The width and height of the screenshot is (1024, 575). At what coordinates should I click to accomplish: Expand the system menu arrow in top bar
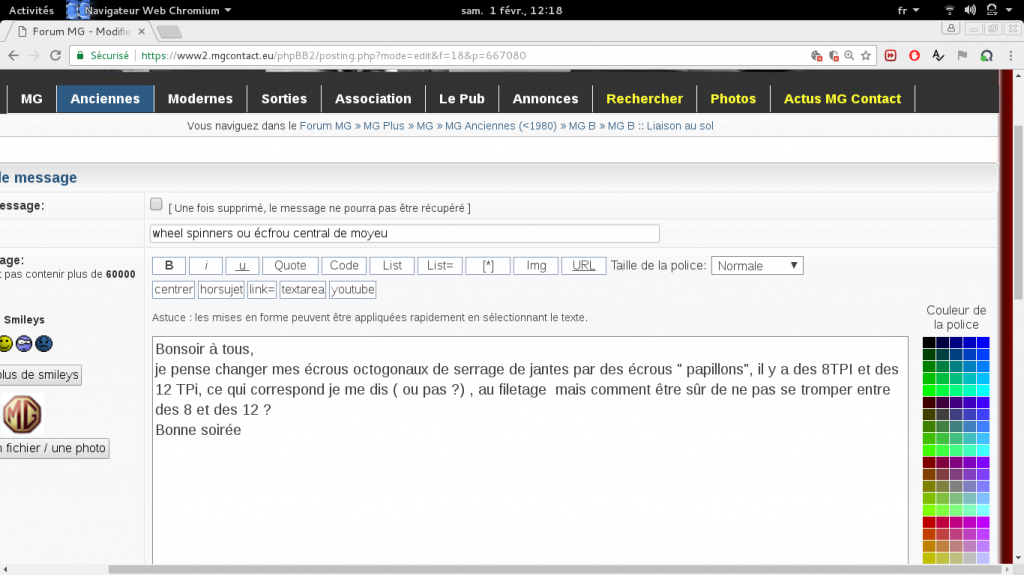pos(1009,10)
